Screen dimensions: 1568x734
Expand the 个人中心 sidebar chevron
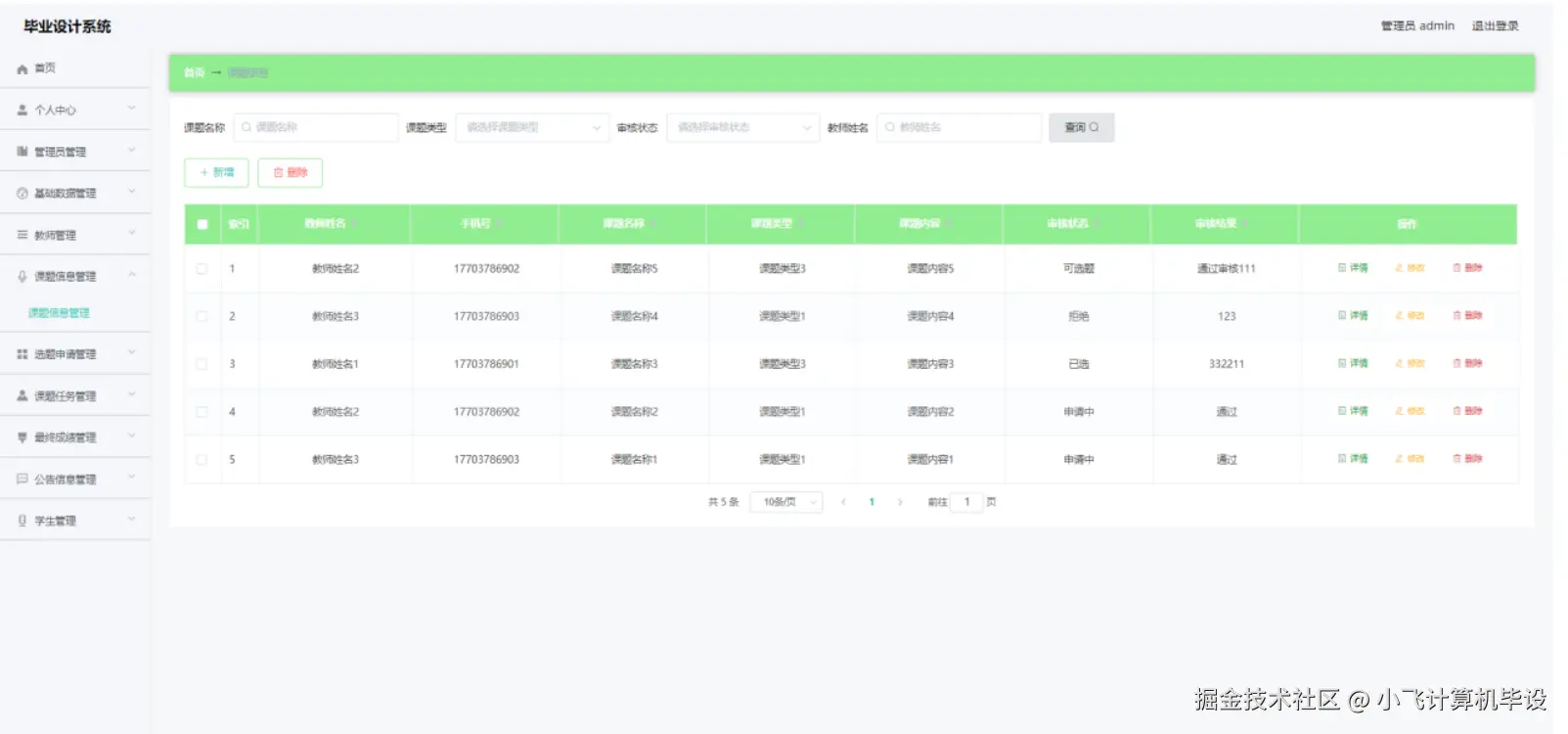[x=132, y=109]
